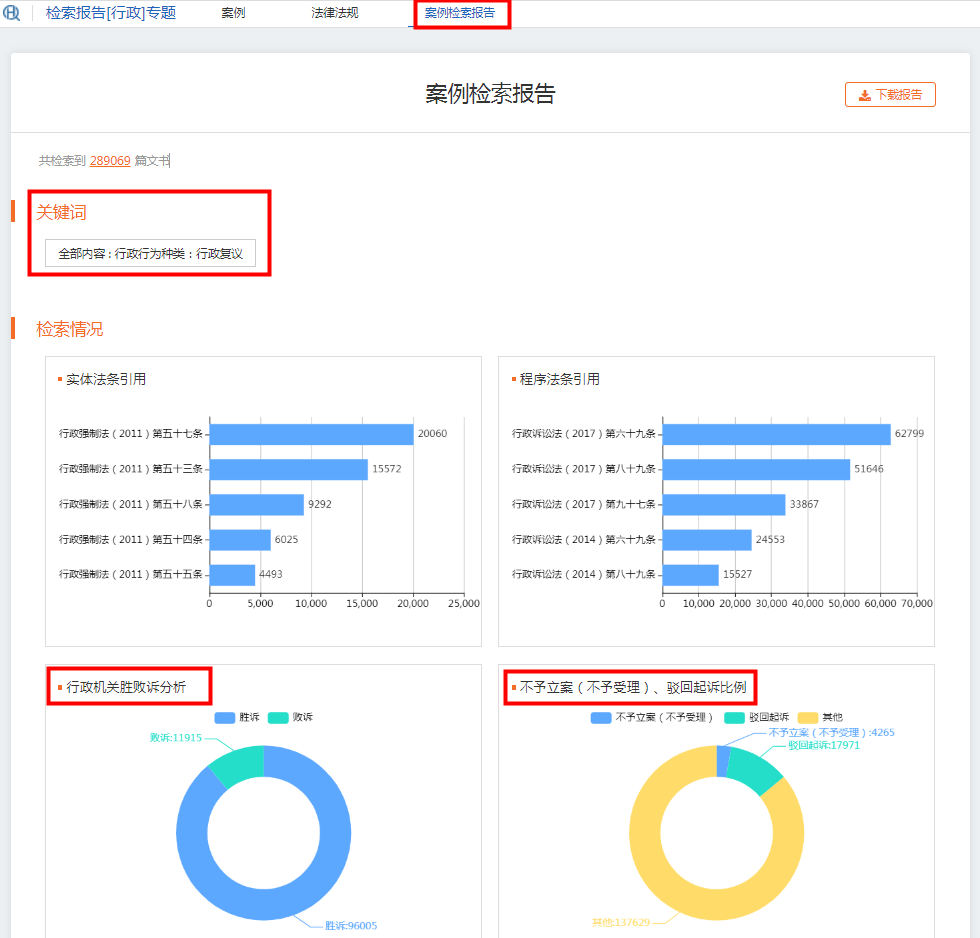Click the site logo icon at top-left
980x938 pixels.
pos(12,13)
